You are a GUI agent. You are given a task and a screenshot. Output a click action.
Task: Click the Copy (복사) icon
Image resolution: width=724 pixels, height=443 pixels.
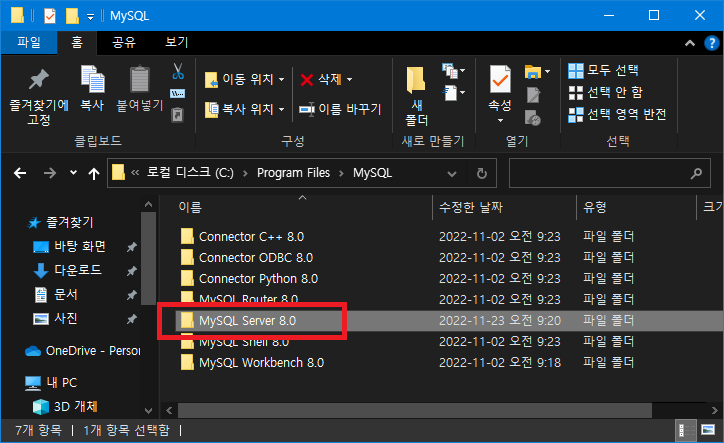point(92,79)
